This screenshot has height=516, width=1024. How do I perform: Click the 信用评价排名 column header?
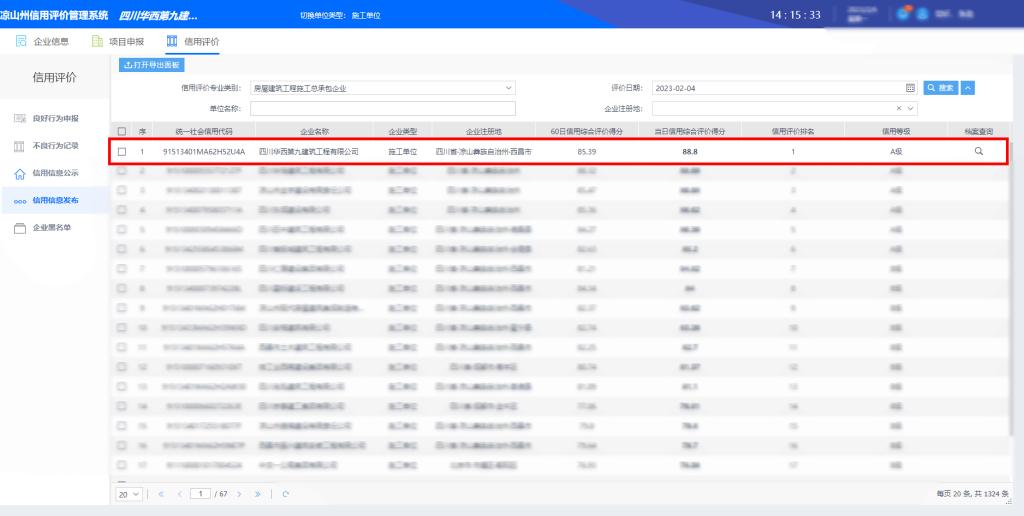click(793, 131)
